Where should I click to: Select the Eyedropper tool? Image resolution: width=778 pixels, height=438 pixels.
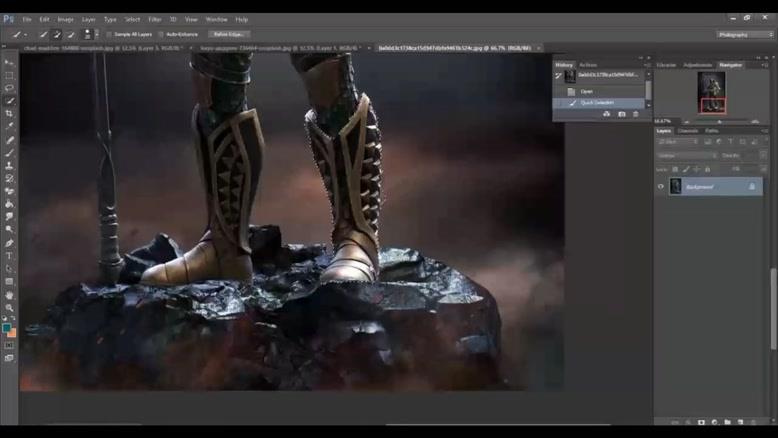9,126
